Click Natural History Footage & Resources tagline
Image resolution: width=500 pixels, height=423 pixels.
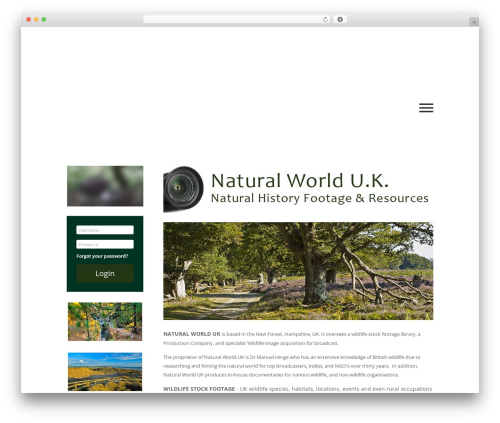[320, 198]
